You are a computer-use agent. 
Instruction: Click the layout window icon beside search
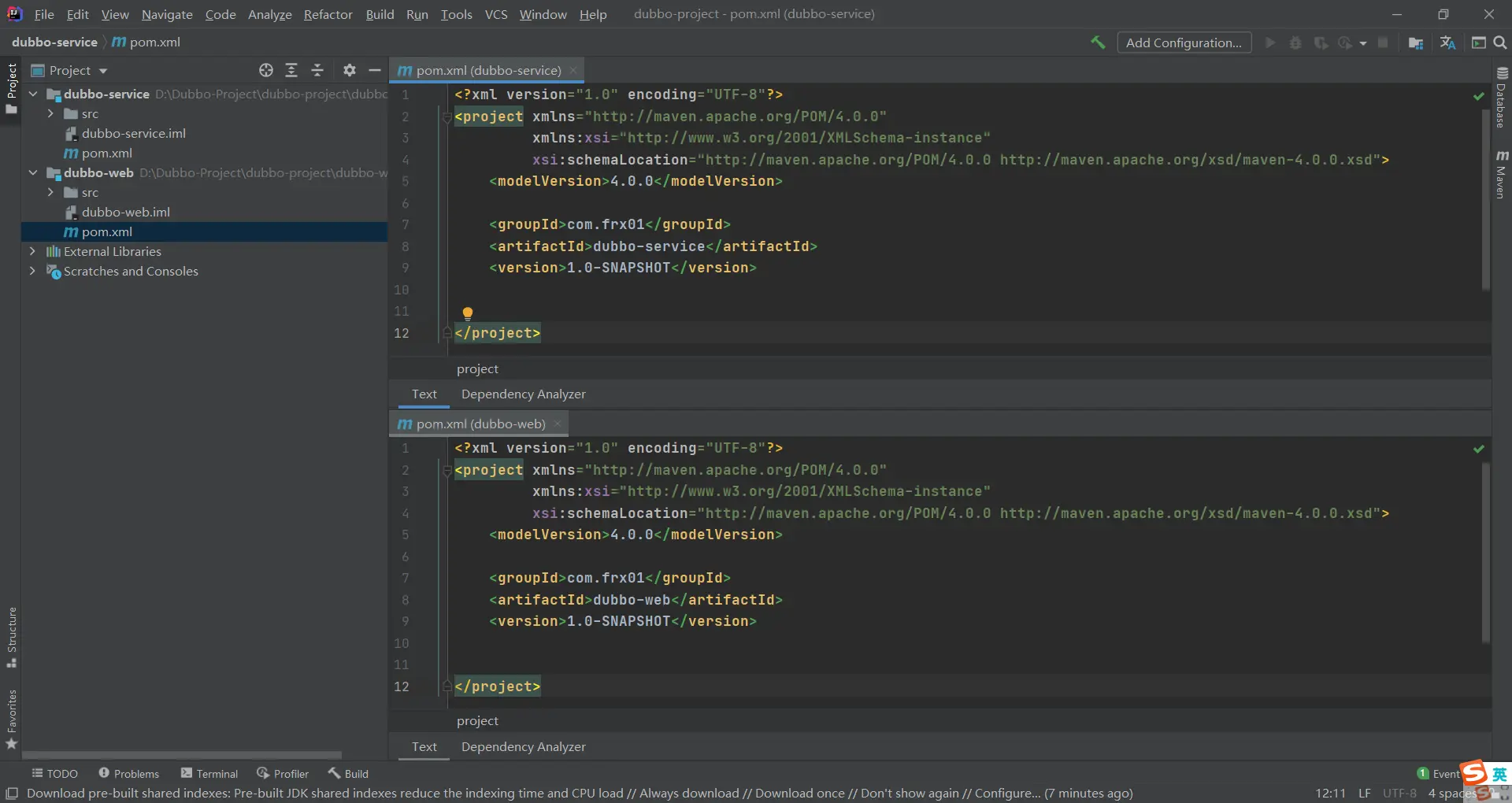(1479, 43)
